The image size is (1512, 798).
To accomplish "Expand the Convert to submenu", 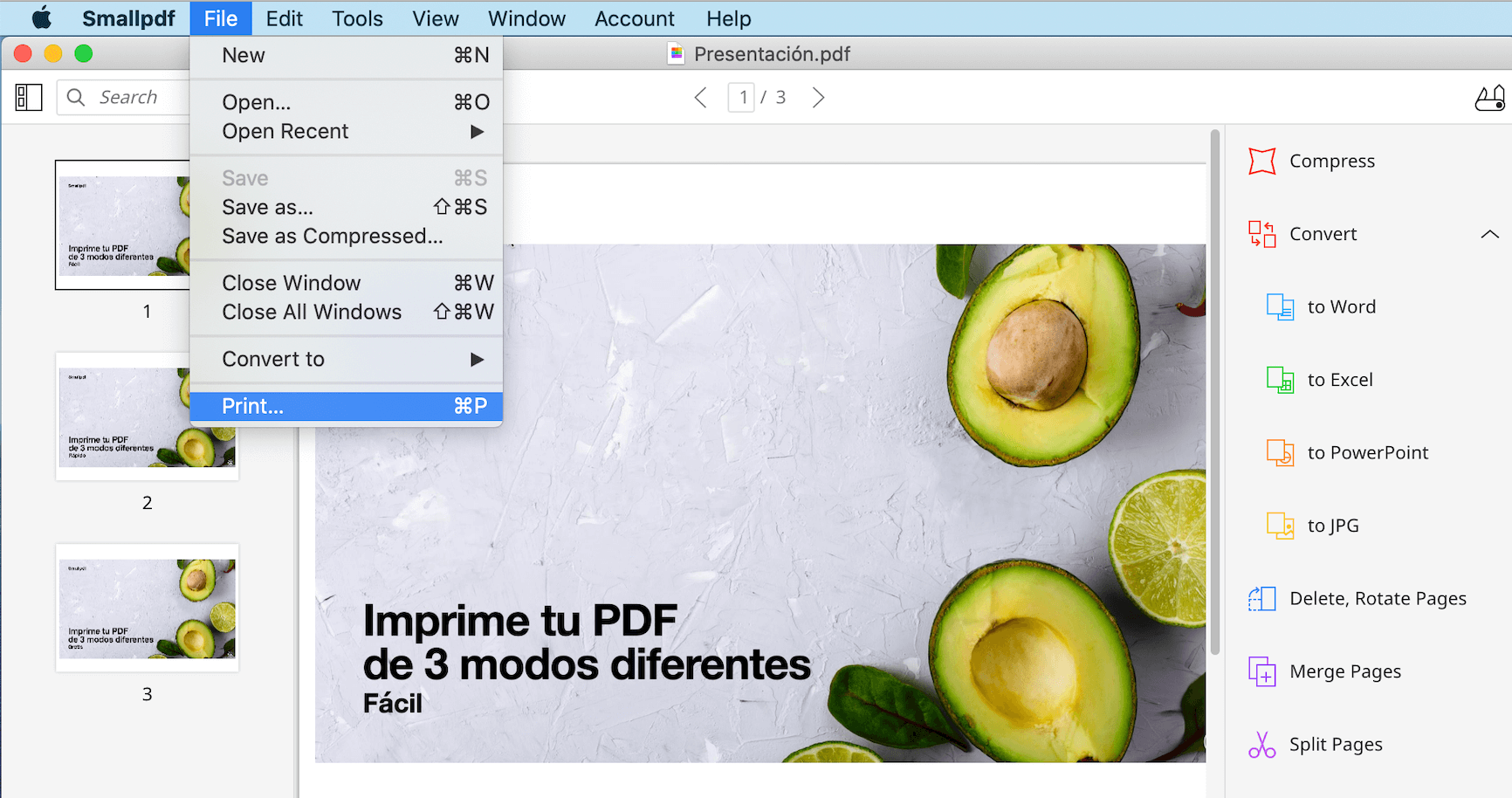I will pyautogui.click(x=477, y=360).
